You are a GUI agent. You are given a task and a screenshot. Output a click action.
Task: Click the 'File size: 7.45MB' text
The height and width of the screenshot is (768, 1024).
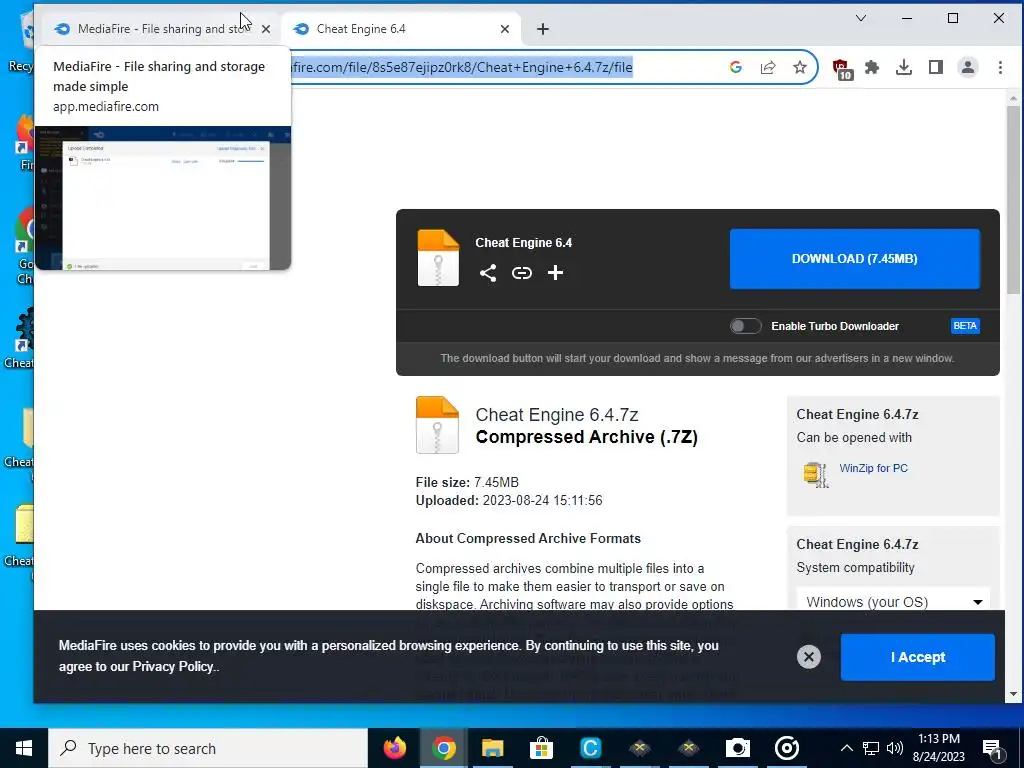click(x=467, y=483)
